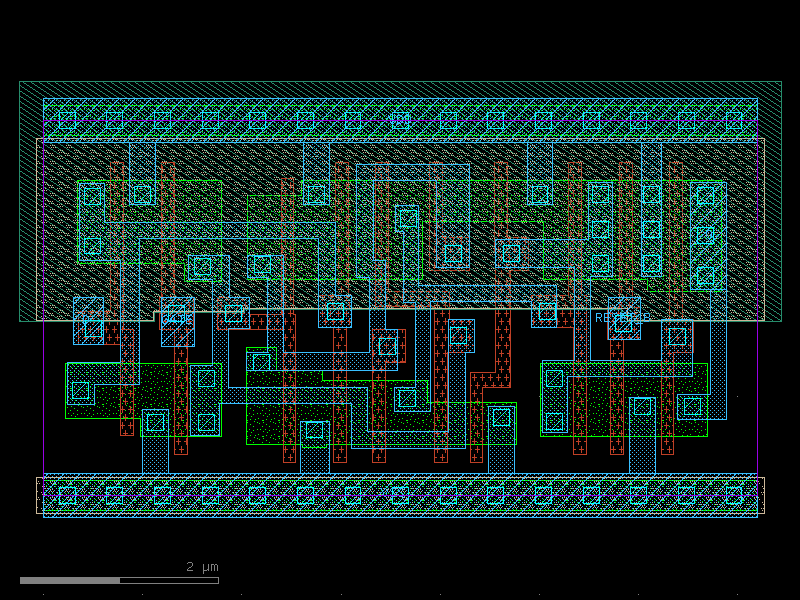Click the RESET_B pin label text

(x=622, y=318)
